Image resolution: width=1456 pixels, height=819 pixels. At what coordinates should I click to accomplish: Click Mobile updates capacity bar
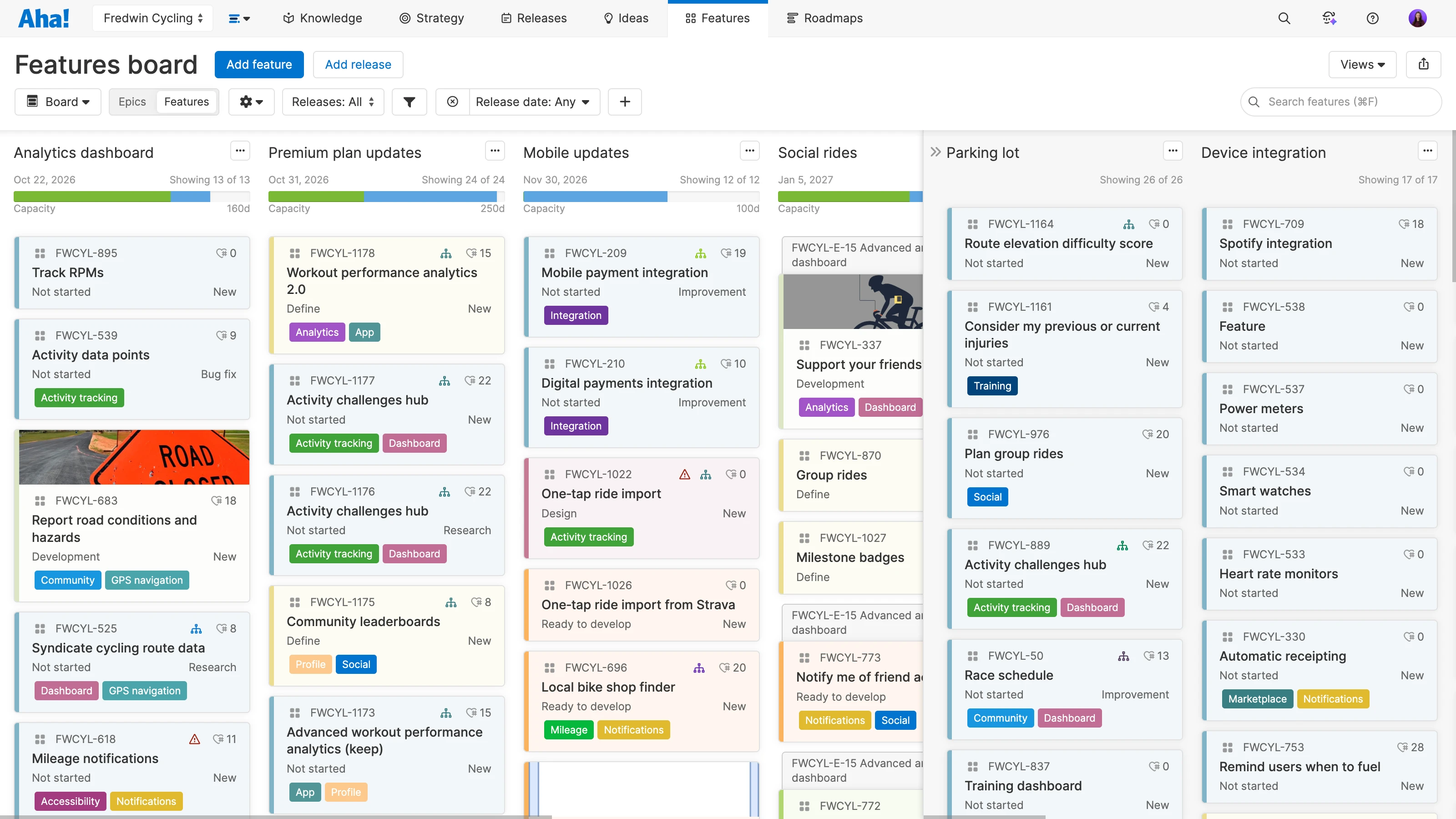642,197
